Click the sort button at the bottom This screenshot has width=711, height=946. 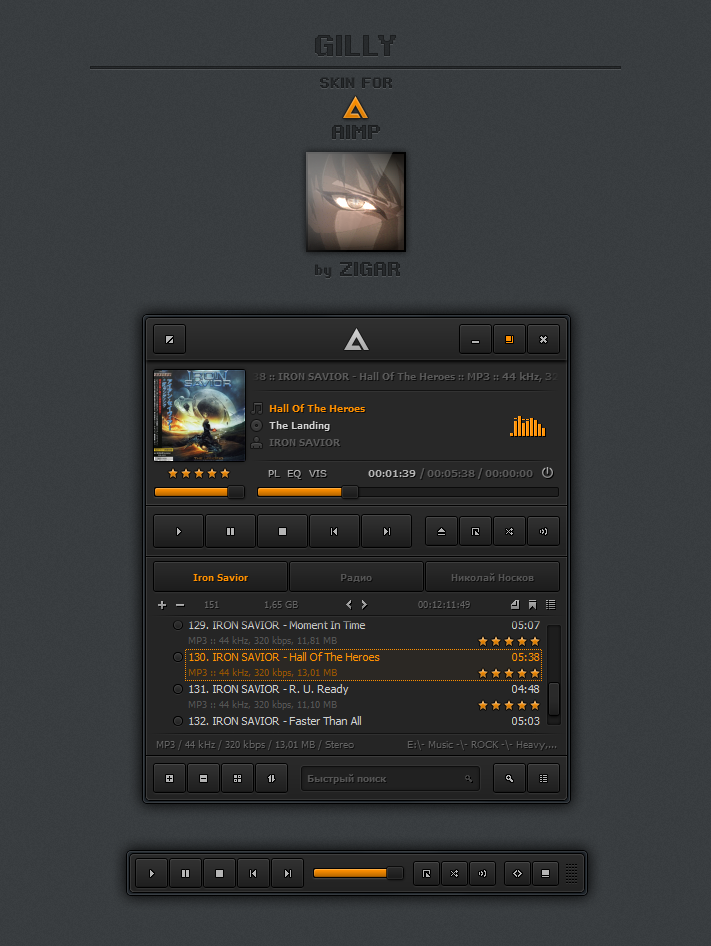272,778
